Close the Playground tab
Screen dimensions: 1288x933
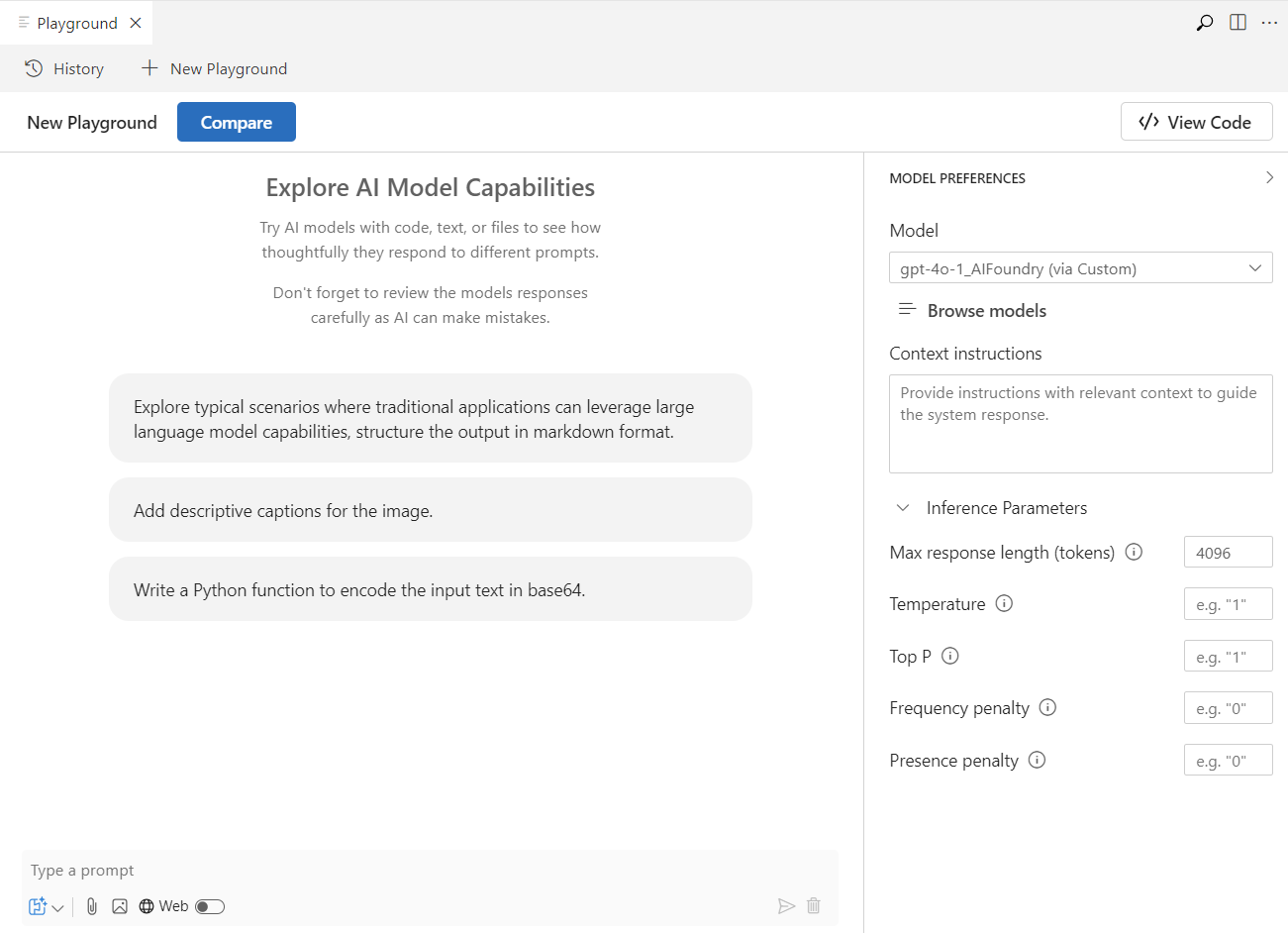pos(136,23)
